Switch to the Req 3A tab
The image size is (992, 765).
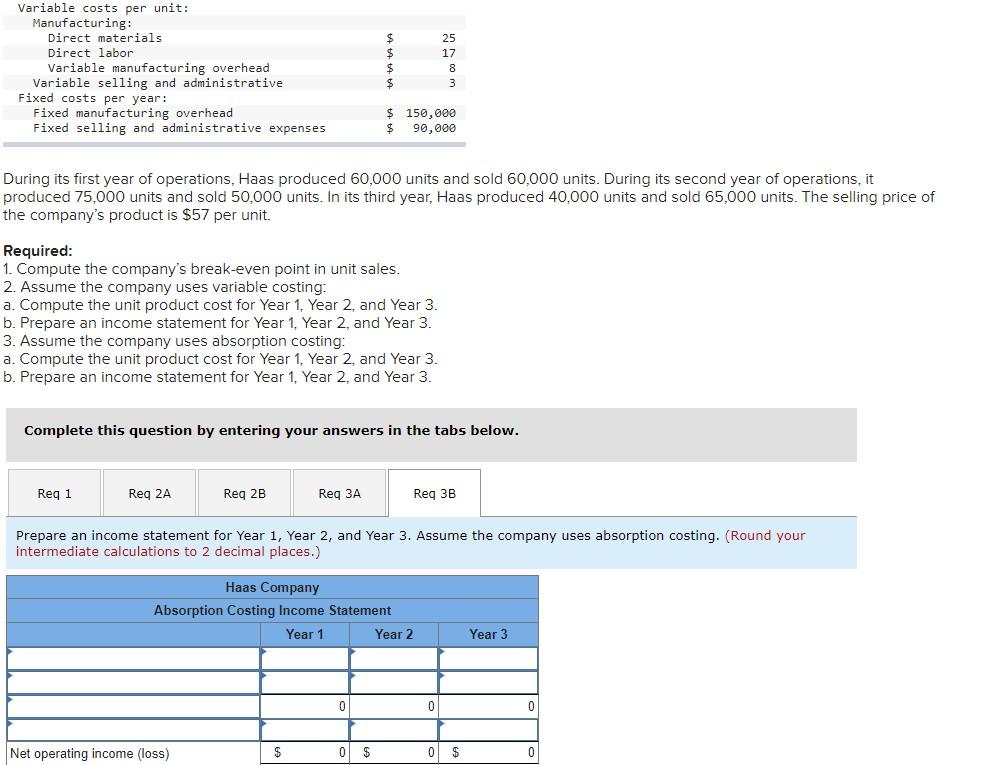coord(338,492)
